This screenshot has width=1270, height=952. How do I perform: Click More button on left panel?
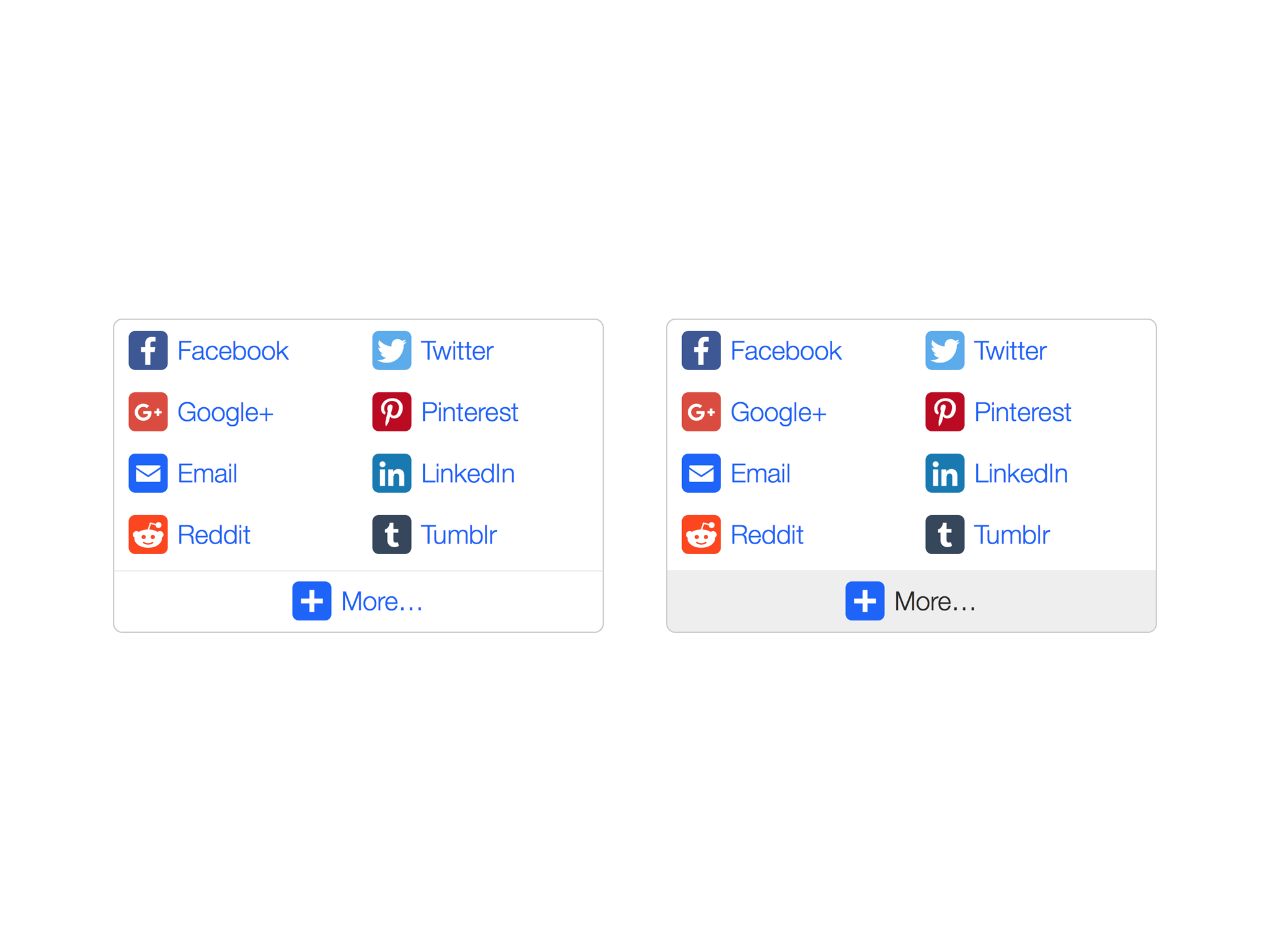358,600
